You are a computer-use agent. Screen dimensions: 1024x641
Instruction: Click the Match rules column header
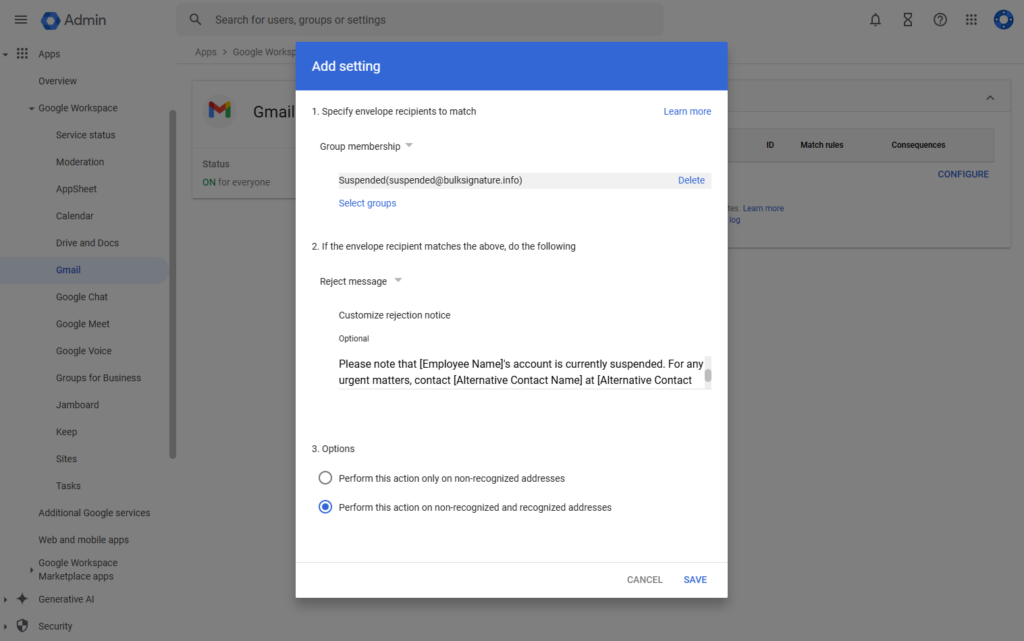[822, 145]
